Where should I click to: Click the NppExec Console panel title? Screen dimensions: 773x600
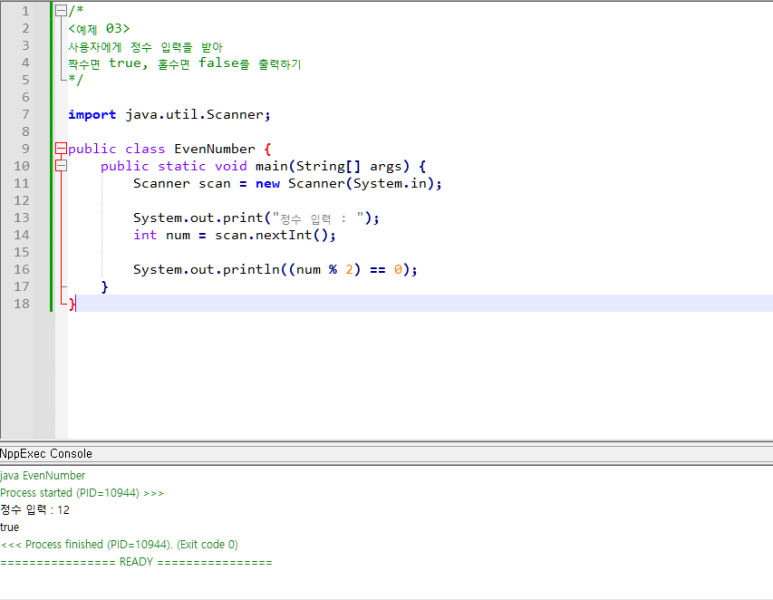46,454
